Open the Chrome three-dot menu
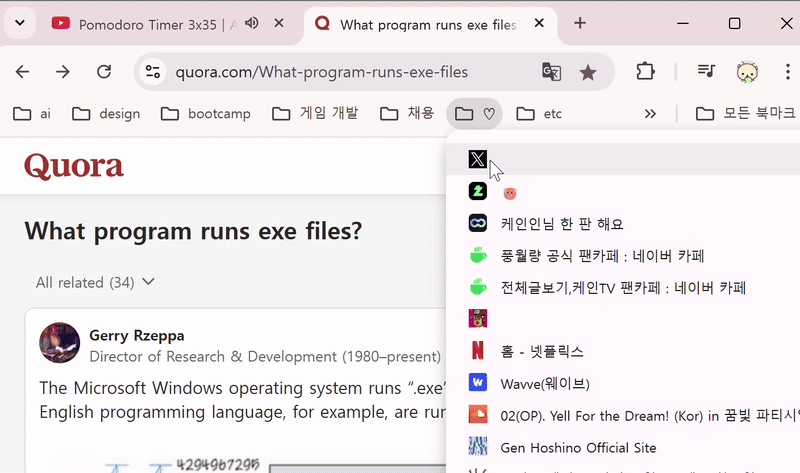The width and height of the screenshot is (800, 473). (787, 71)
